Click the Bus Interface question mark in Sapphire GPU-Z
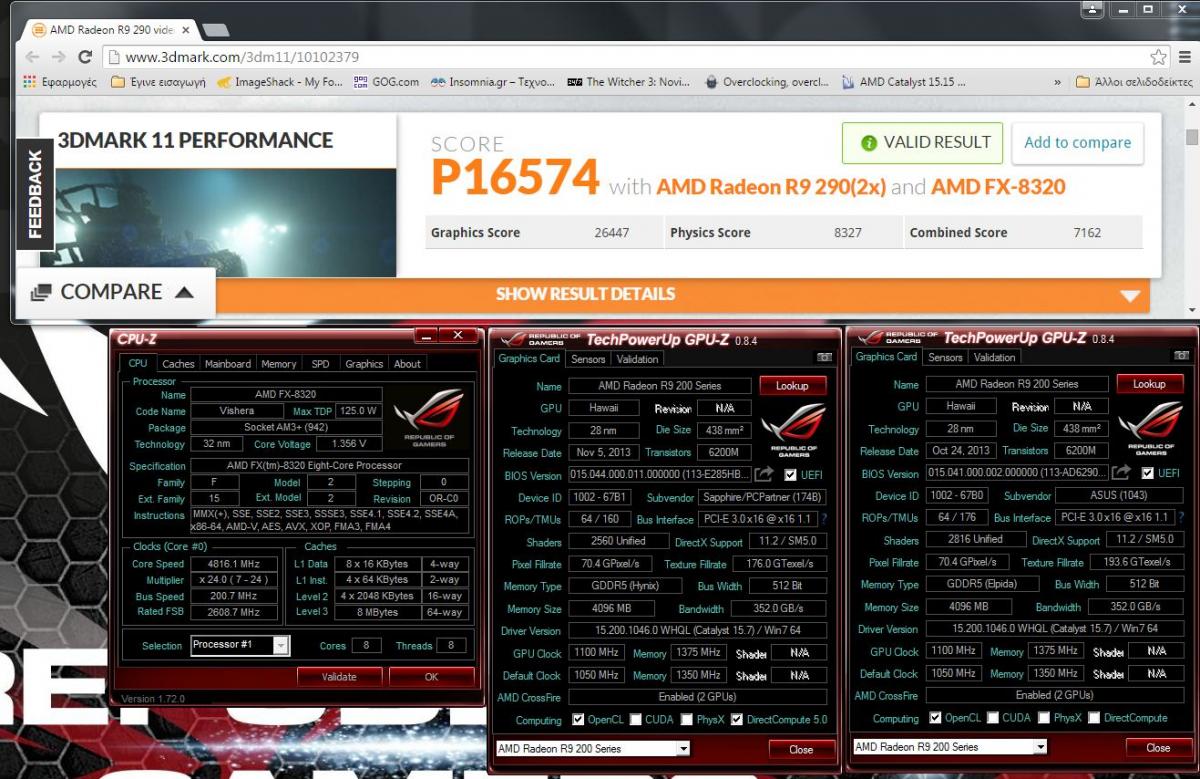Image resolution: width=1200 pixels, height=779 pixels. click(824, 519)
